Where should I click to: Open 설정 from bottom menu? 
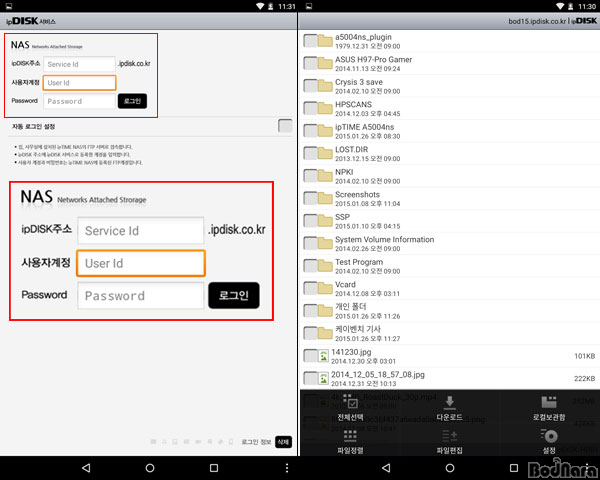point(549,442)
